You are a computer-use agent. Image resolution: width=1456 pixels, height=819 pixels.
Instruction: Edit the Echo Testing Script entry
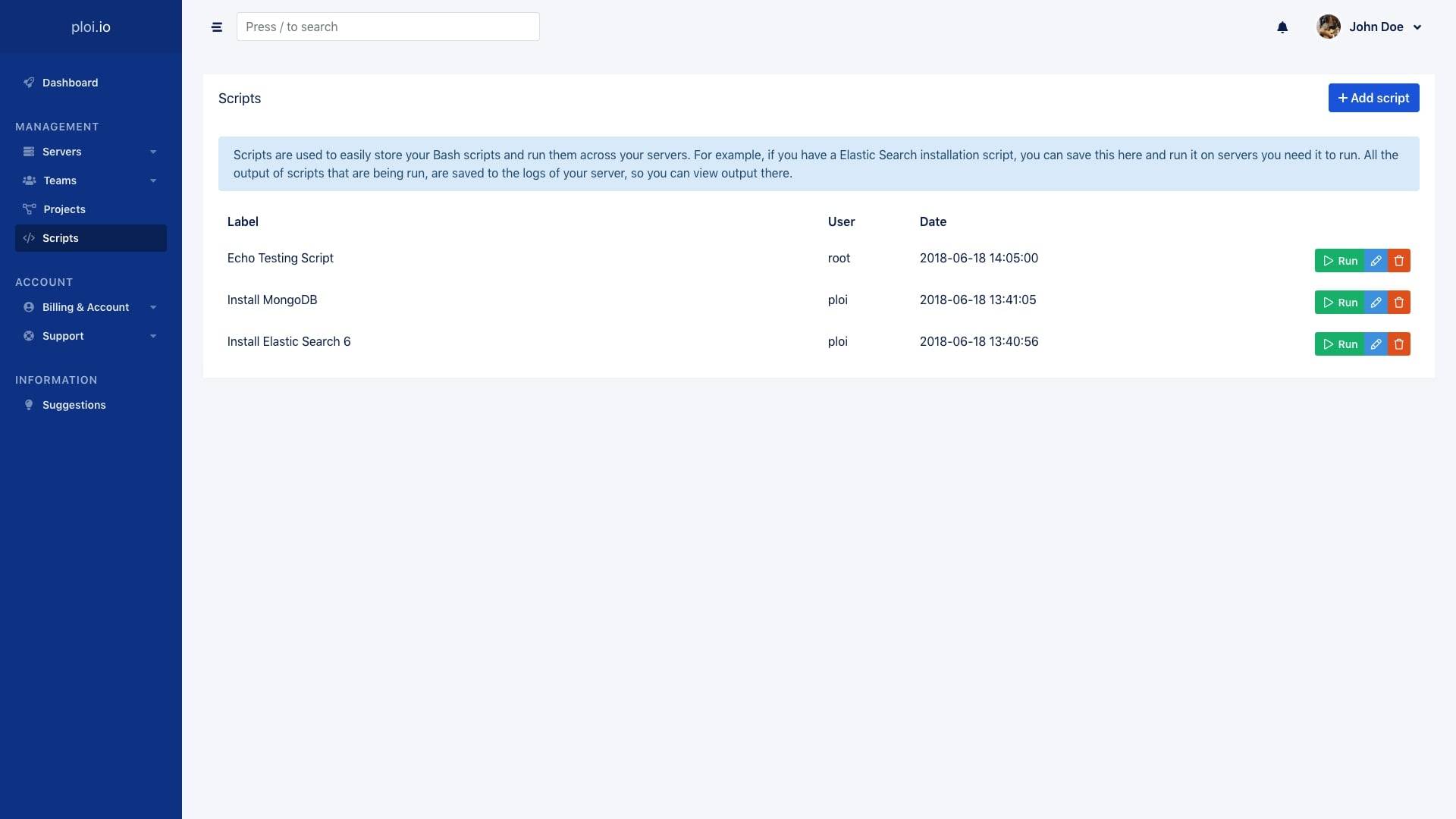1376,261
